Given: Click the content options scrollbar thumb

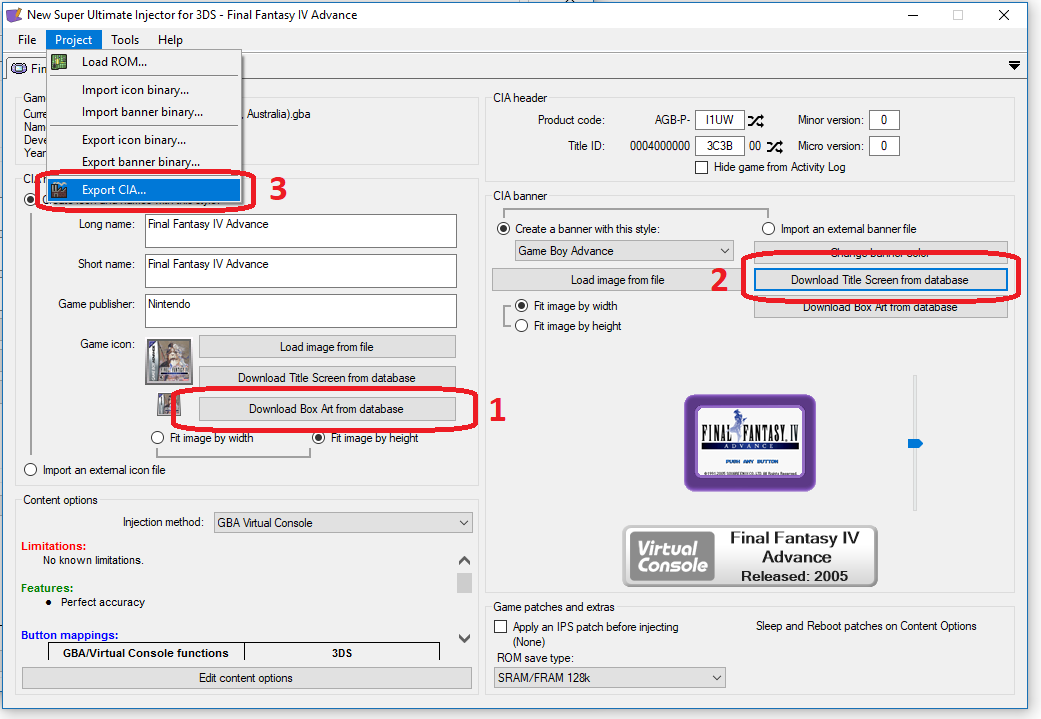Looking at the screenshot, I should click(x=465, y=583).
